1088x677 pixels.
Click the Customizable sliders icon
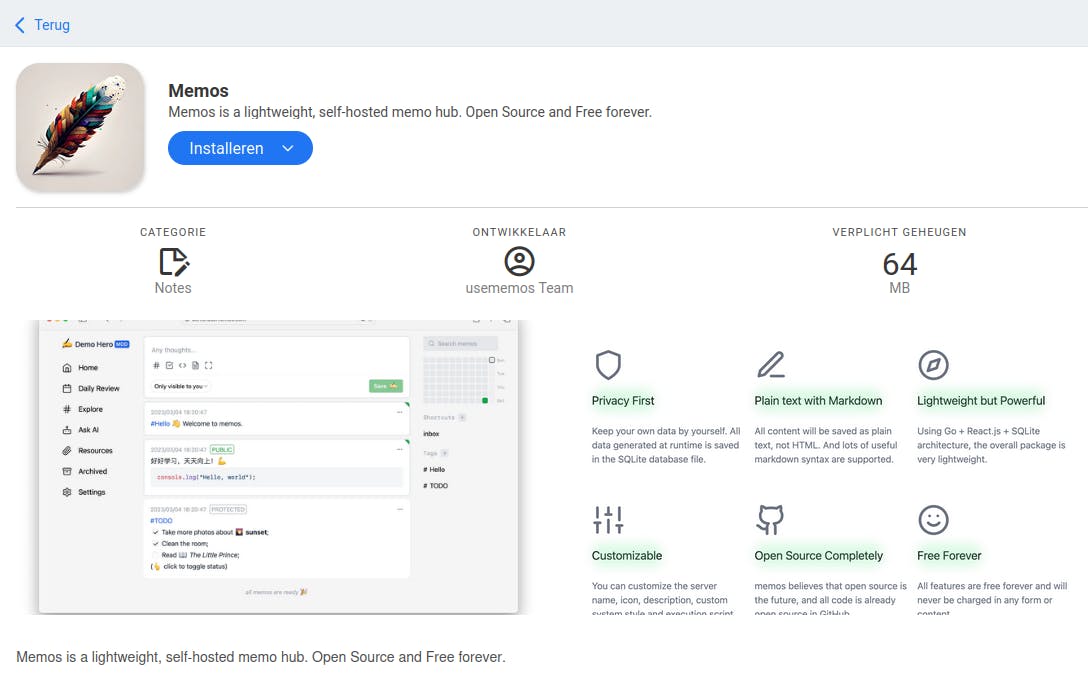coord(608,520)
